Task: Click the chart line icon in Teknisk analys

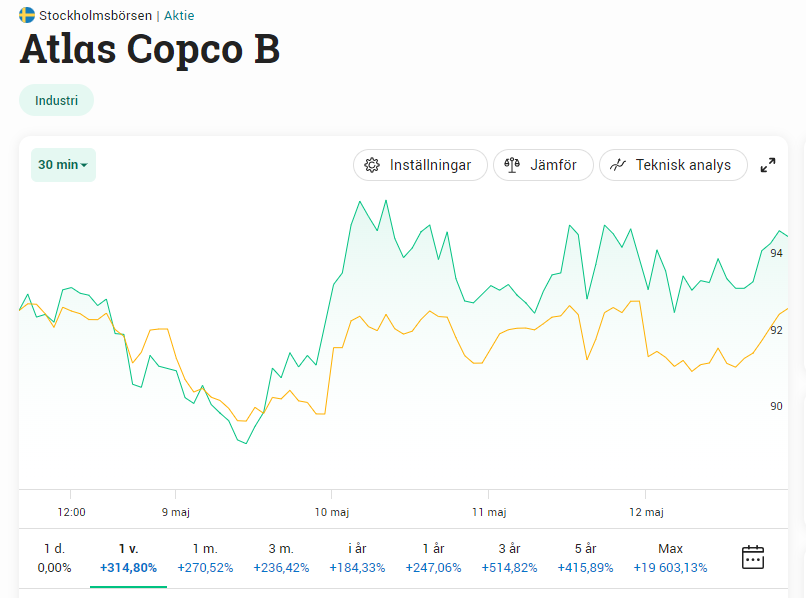Action: coord(618,165)
